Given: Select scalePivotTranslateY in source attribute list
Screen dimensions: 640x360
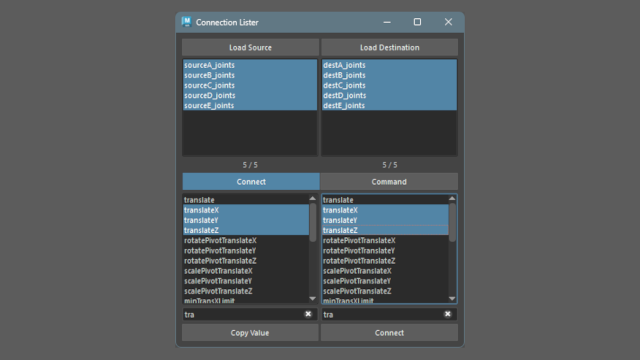Looking at the screenshot, I should pyautogui.click(x=246, y=281).
